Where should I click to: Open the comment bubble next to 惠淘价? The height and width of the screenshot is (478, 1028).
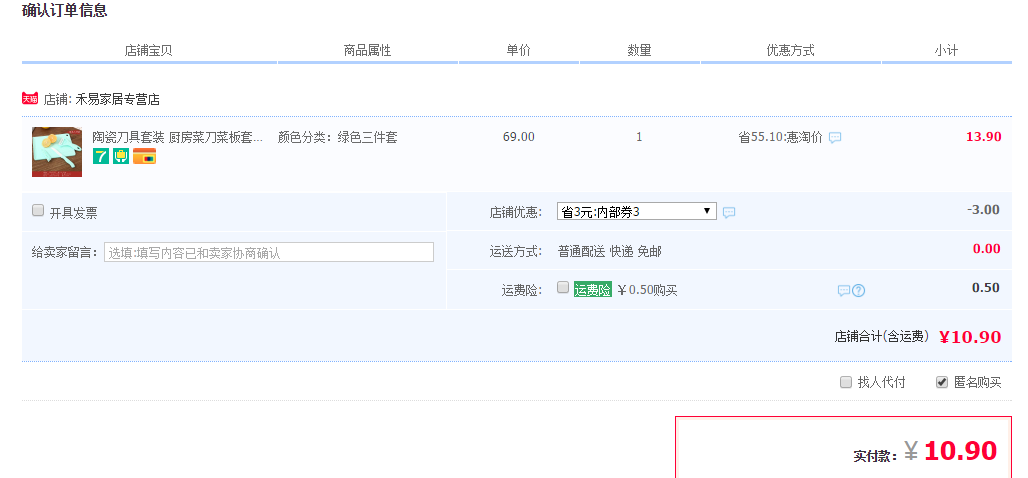coord(835,138)
